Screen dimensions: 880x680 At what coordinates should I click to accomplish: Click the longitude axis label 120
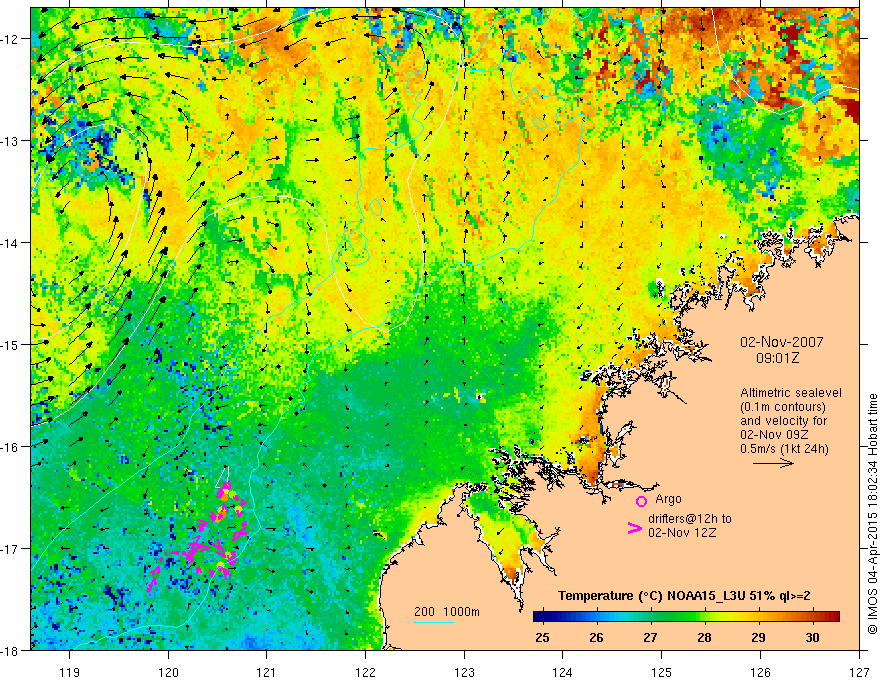pos(168,672)
